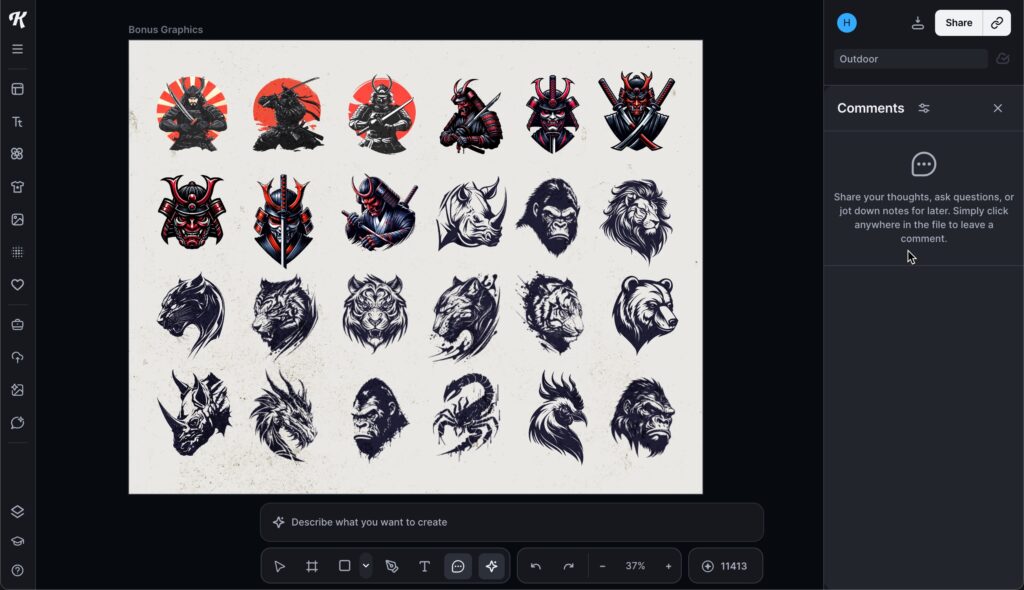Click the Kittl logo icon

pyautogui.click(x=18, y=20)
